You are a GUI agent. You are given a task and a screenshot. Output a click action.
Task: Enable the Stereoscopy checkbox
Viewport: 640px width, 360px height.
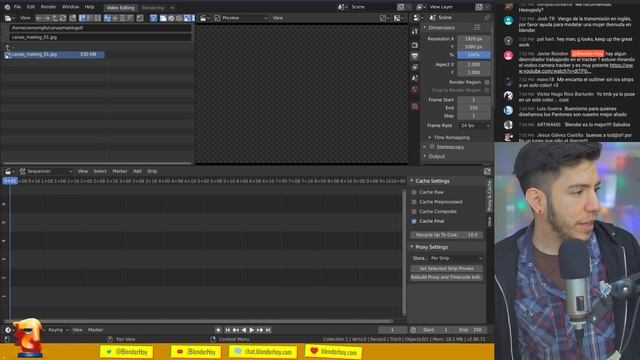pos(432,147)
